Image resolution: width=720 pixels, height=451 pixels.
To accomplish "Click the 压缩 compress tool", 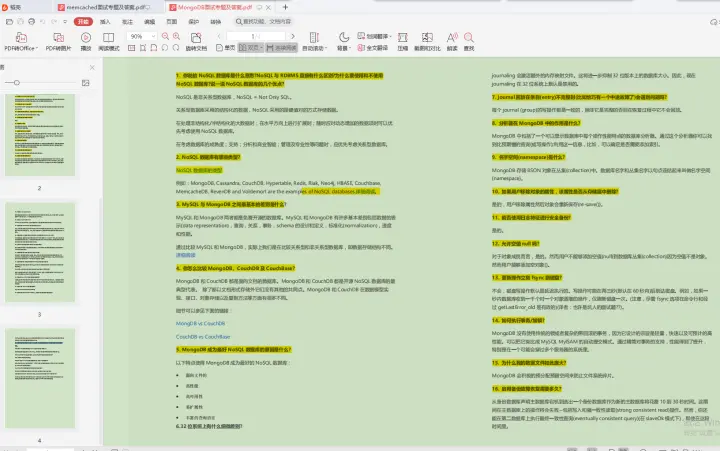I will pyautogui.click(x=403, y=41).
